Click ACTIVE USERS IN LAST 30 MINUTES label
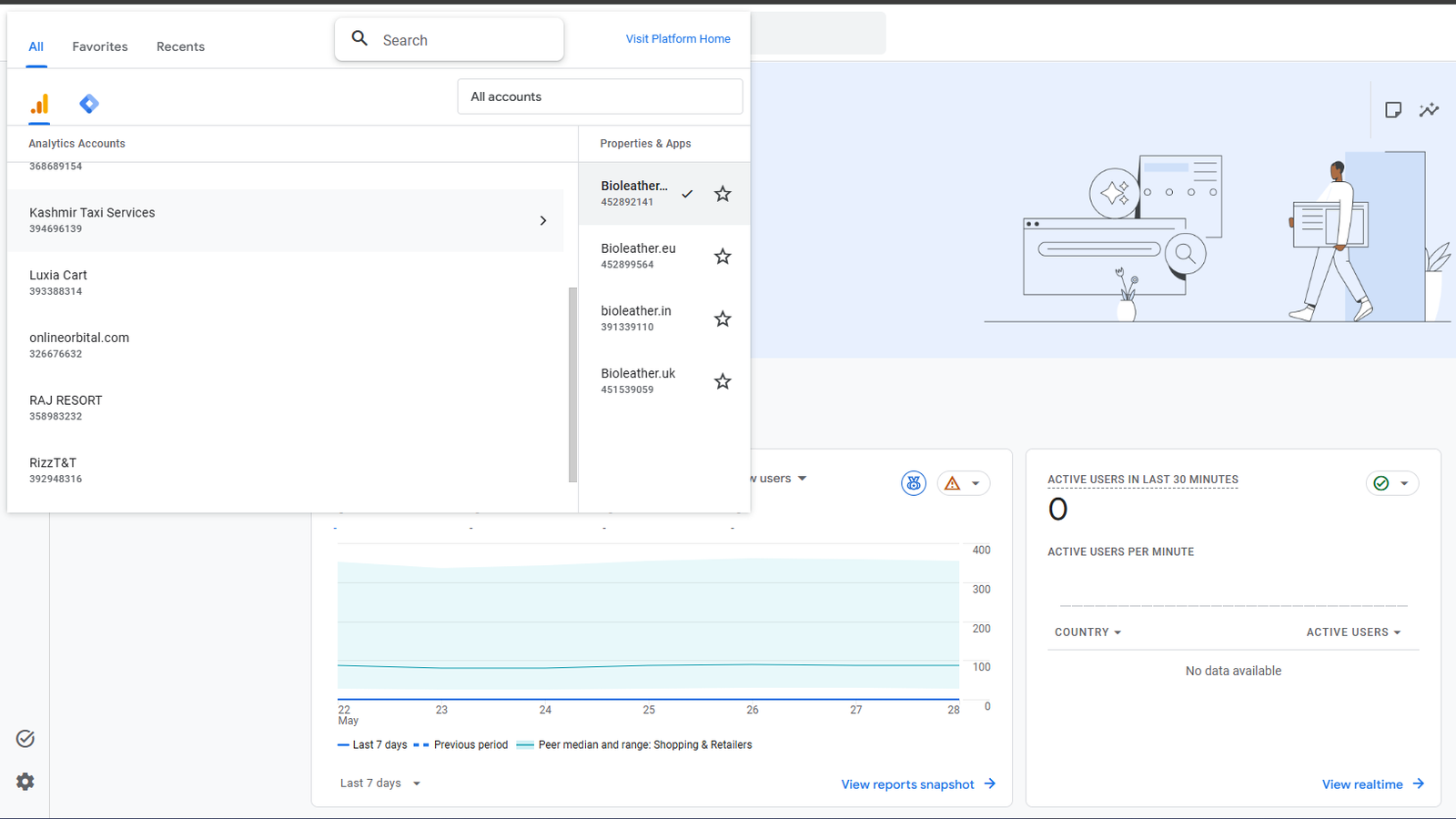This screenshot has width=1456, height=819. [x=1143, y=480]
